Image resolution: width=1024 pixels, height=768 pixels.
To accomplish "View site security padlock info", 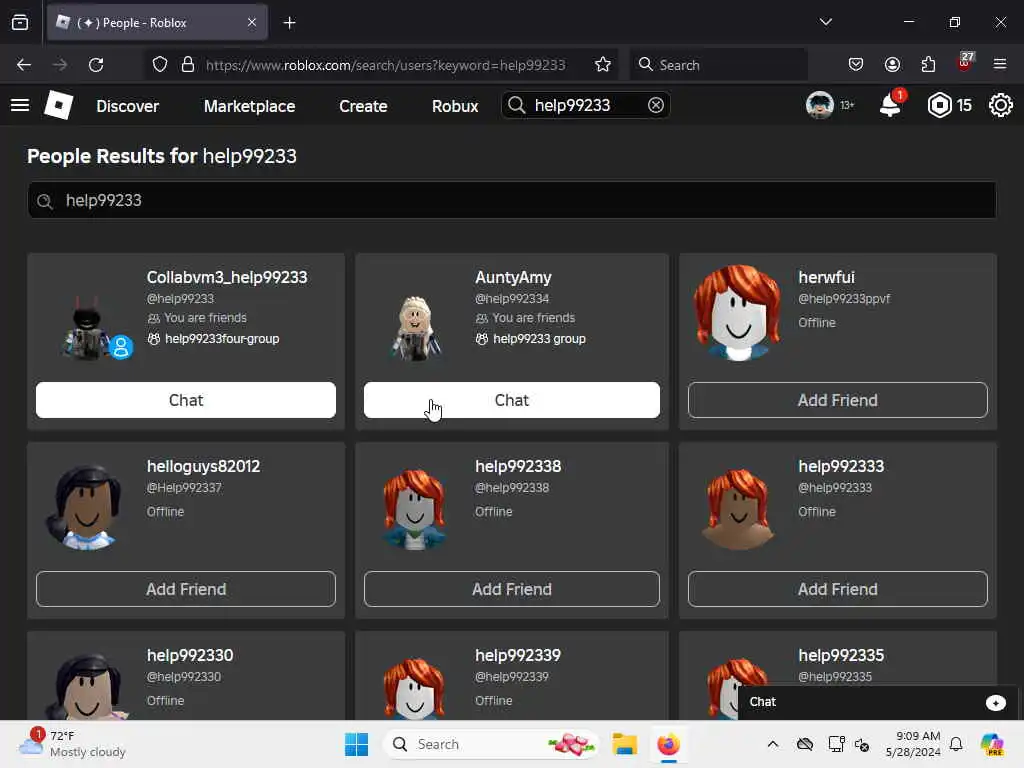I will pyautogui.click(x=188, y=65).
